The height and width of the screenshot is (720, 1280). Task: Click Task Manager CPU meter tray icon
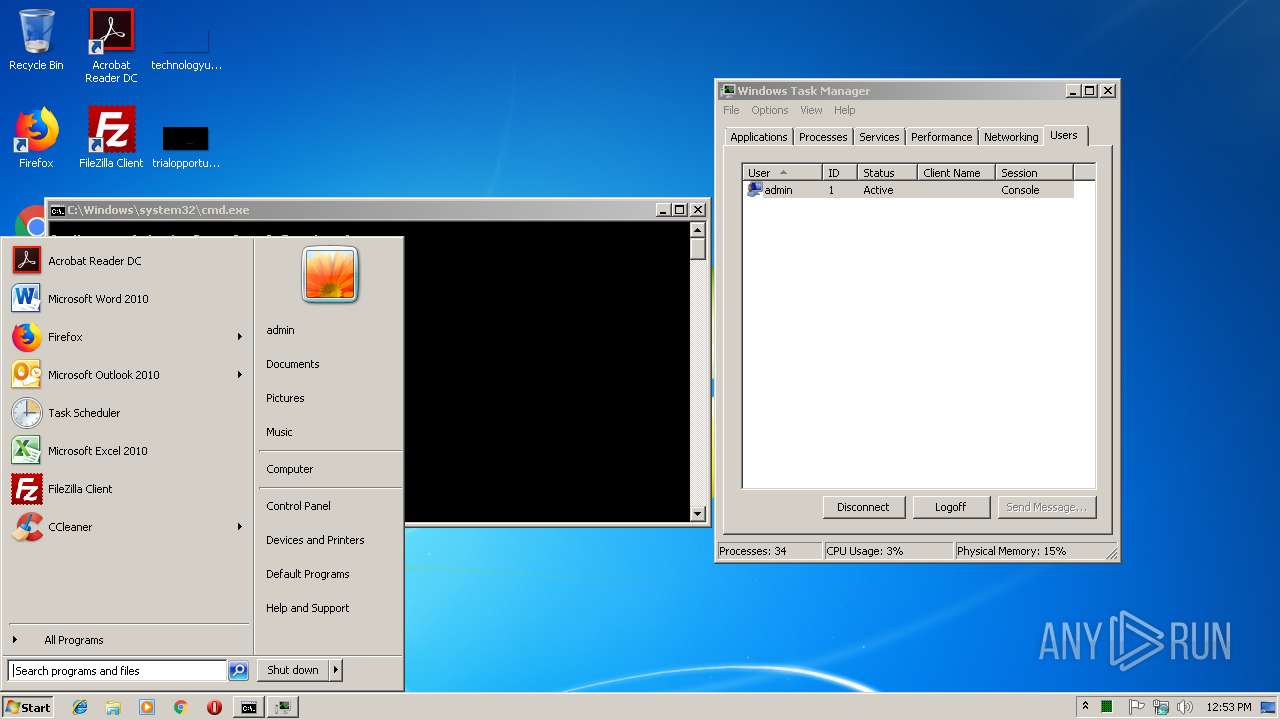(x=1107, y=707)
